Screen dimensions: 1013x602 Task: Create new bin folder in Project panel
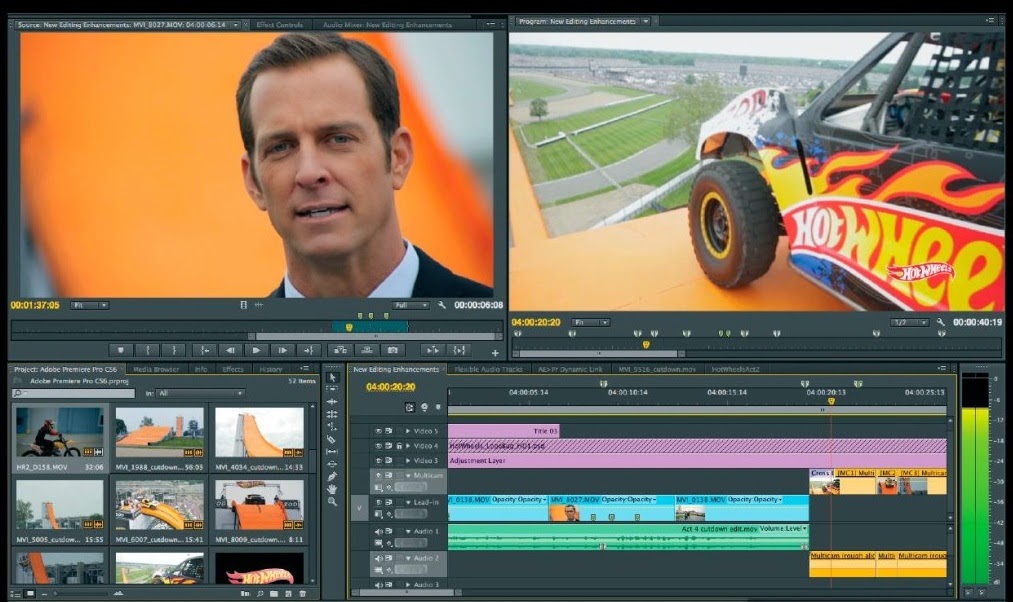(x=274, y=593)
